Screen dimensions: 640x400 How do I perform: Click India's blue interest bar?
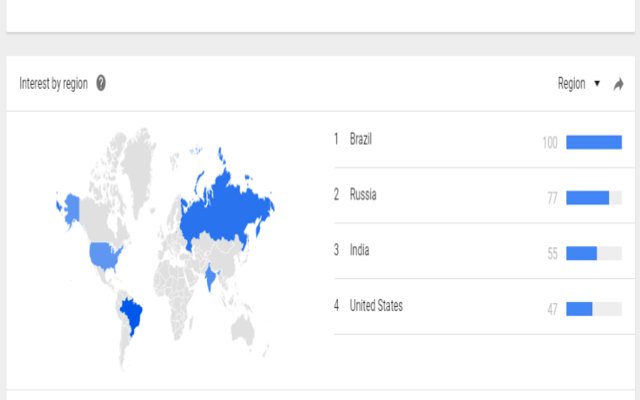point(581,254)
